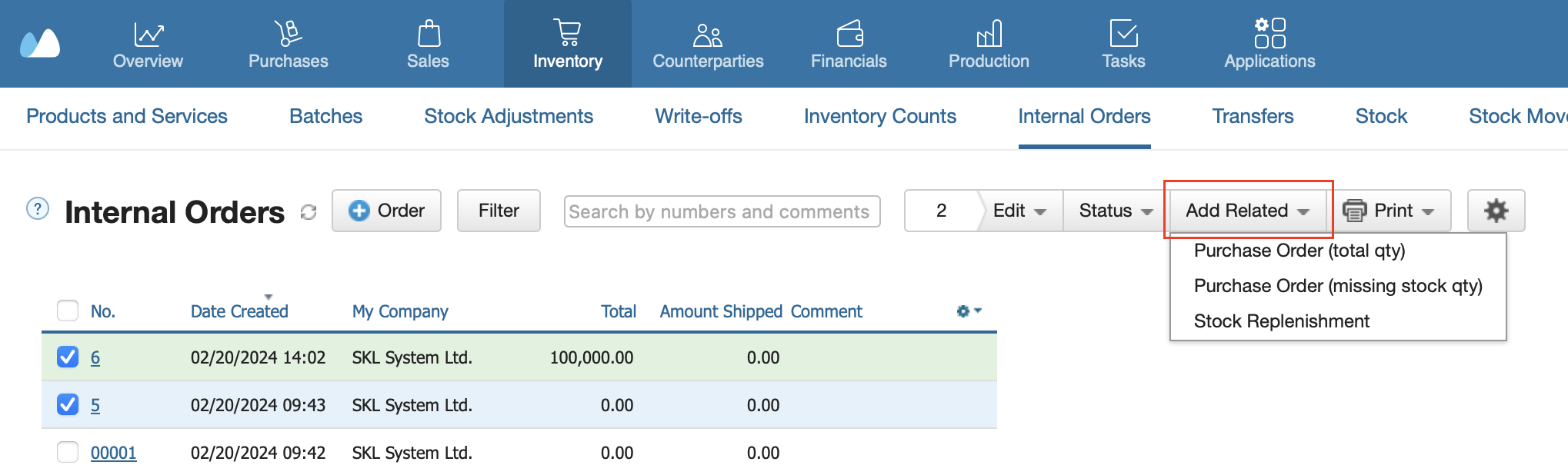Image resolution: width=1568 pixels, height=475 pixels.
Task: Refresh the Internal Orders list
Action: point(309,212)
